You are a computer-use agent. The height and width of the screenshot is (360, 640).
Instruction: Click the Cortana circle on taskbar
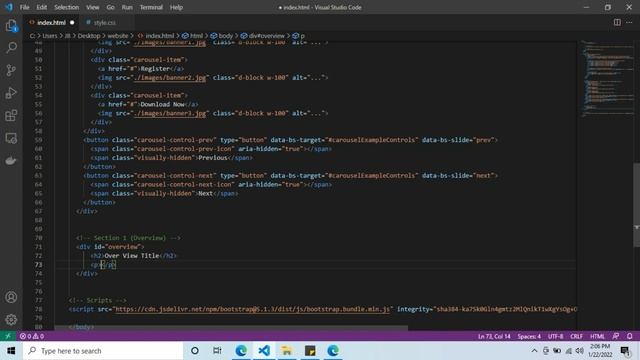195,351
